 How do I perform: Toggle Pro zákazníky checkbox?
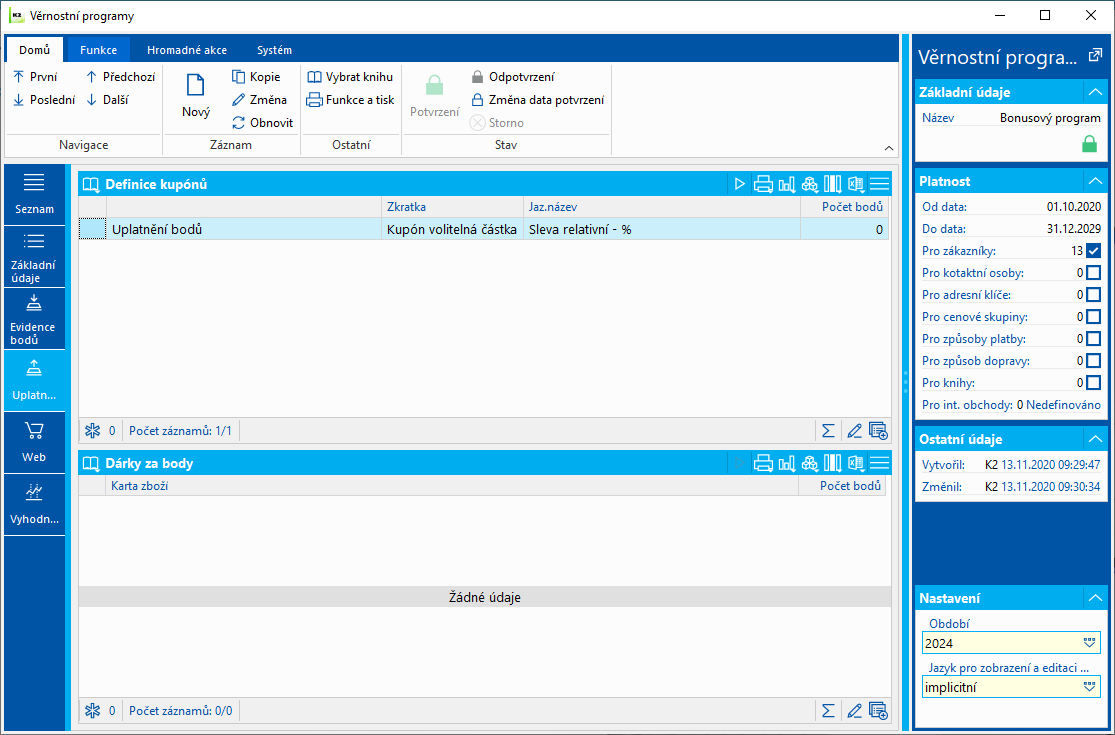(1094, 251)
